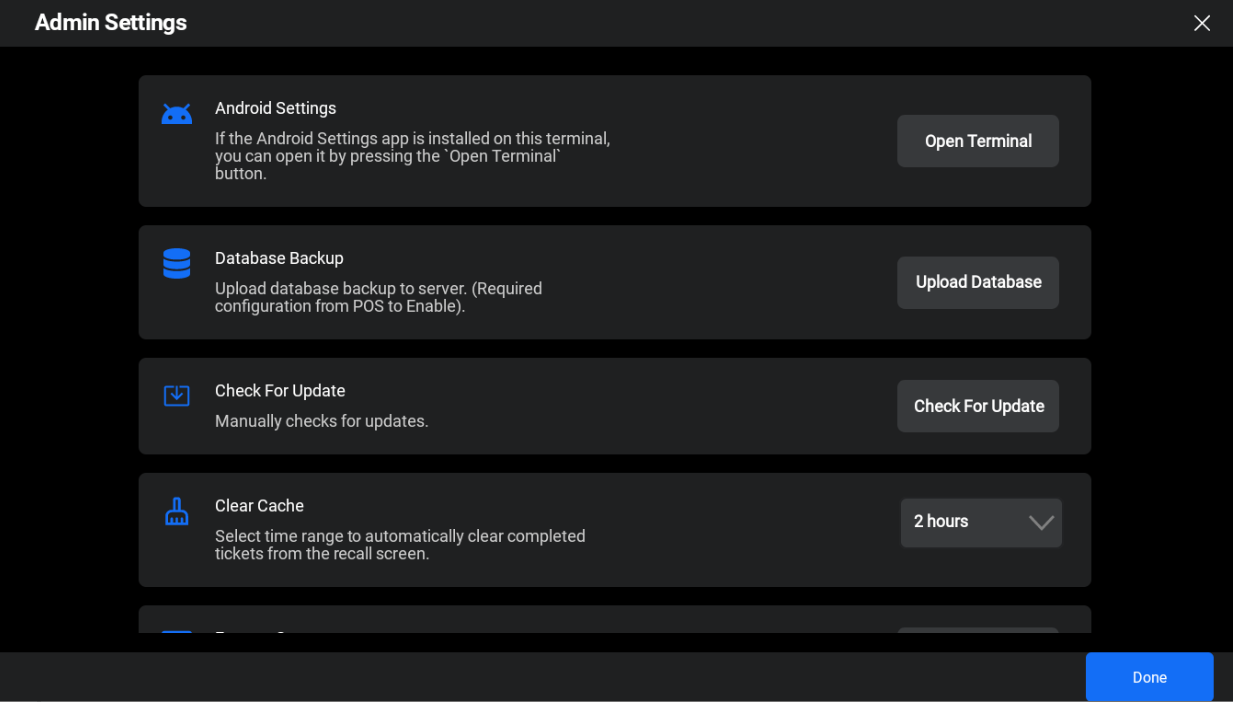Click the Check For Update heading text

click(280, 391)
